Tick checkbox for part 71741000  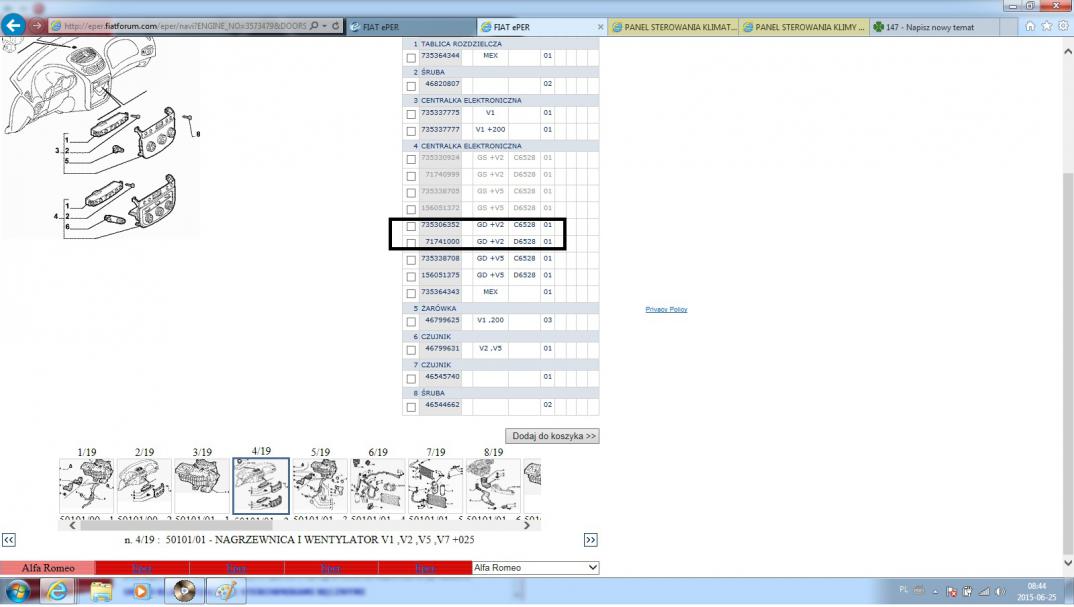point(411,243)
